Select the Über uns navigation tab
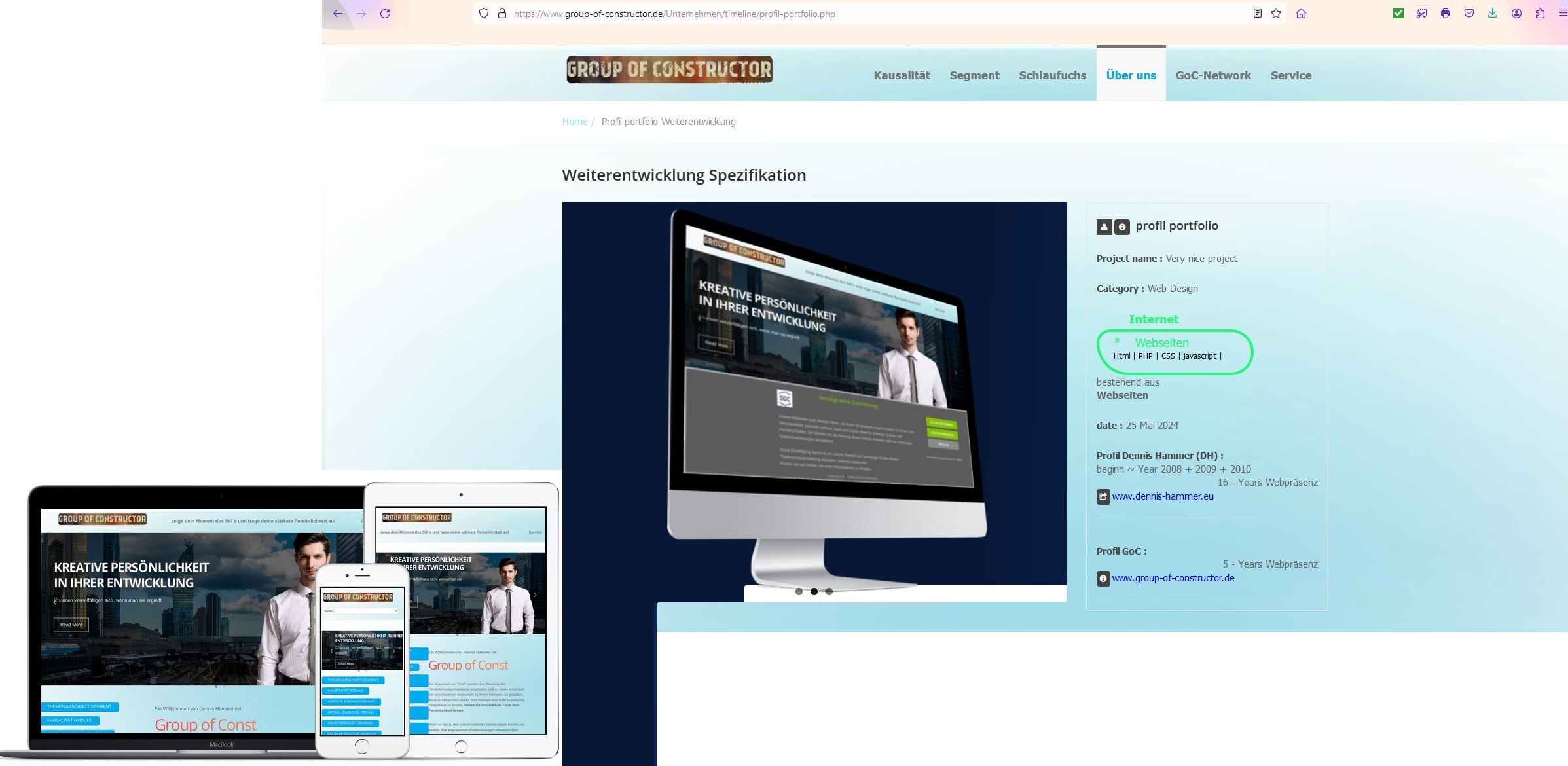 pyautogui.click(x=1131, y=75)
